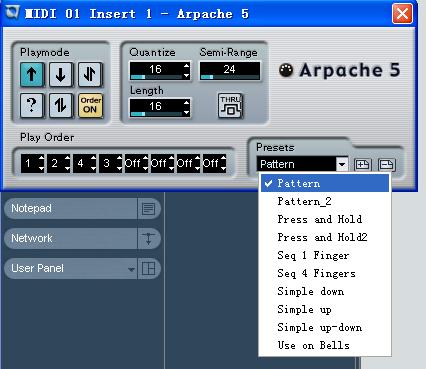Click the sixth Play Order slot Off
The image size is (426, 369).
click(163, 163)
